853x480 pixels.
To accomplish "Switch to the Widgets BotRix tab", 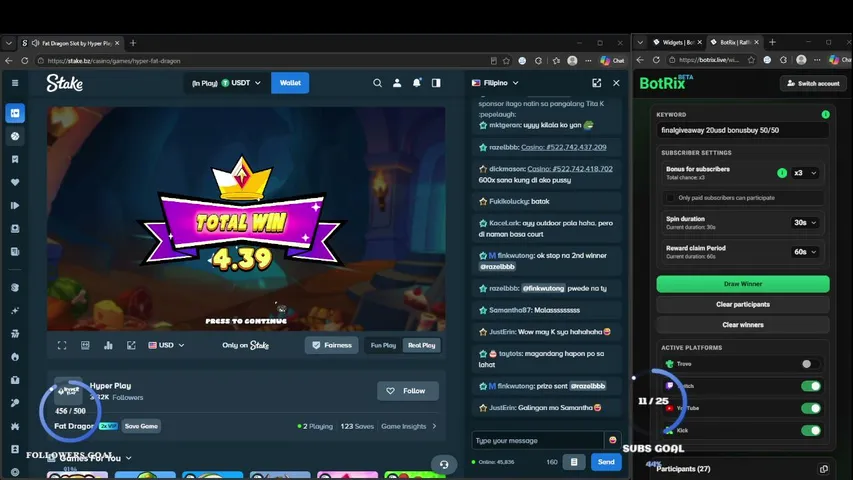I will [677, 42].
